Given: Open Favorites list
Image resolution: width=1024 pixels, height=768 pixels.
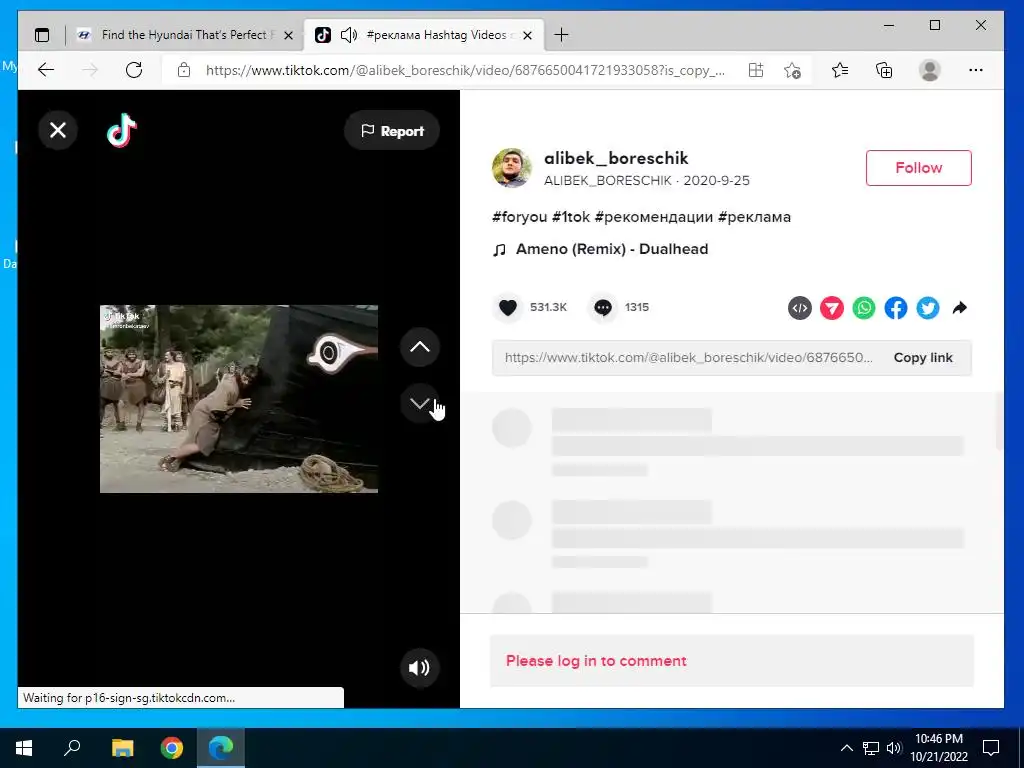Looking at the screenshot, I should point(840,70).
